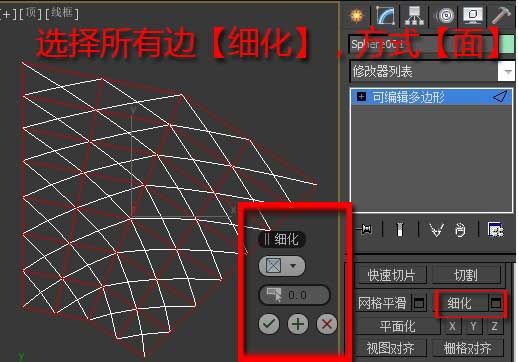
Task: Expand the modifier list dropdown
Action: click(x=507, y=71)
